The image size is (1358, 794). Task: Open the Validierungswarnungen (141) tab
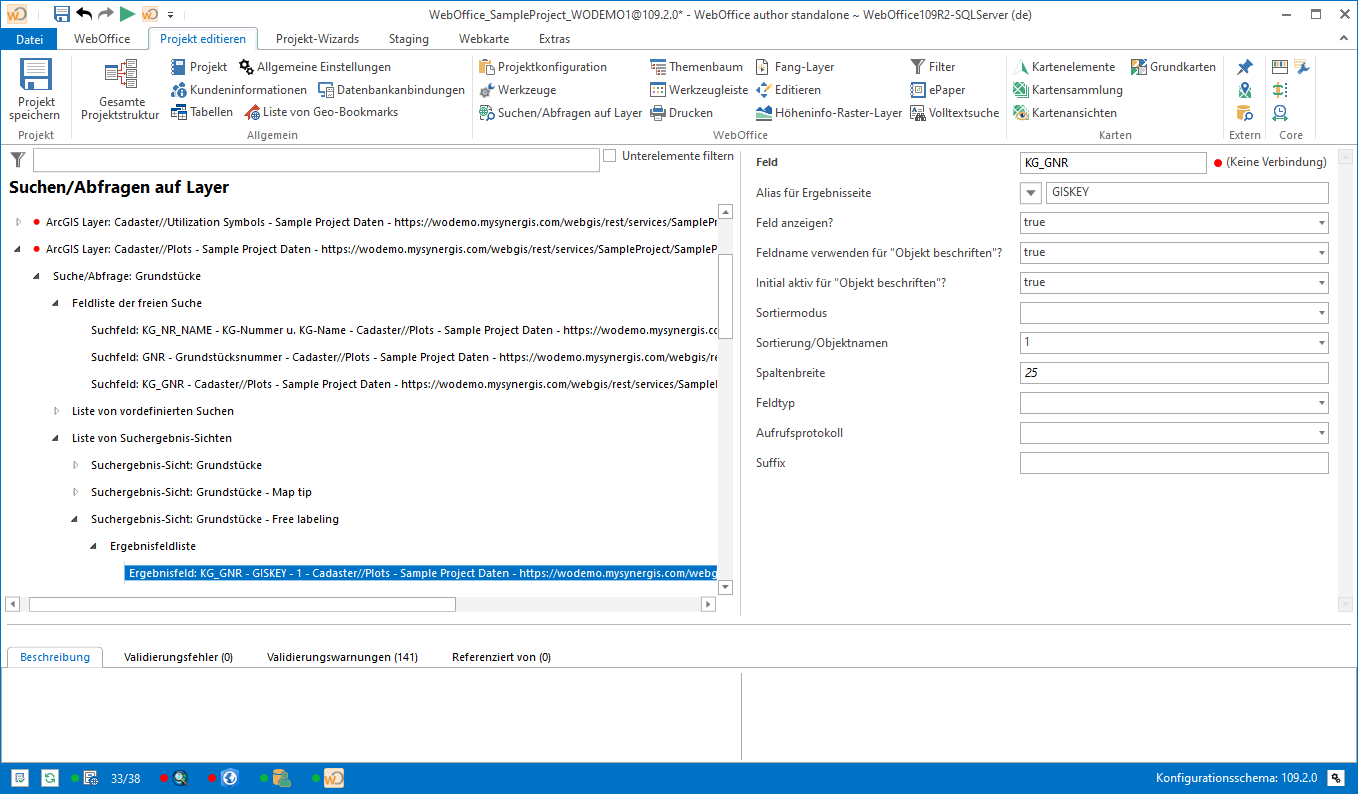tap(342, 657)
